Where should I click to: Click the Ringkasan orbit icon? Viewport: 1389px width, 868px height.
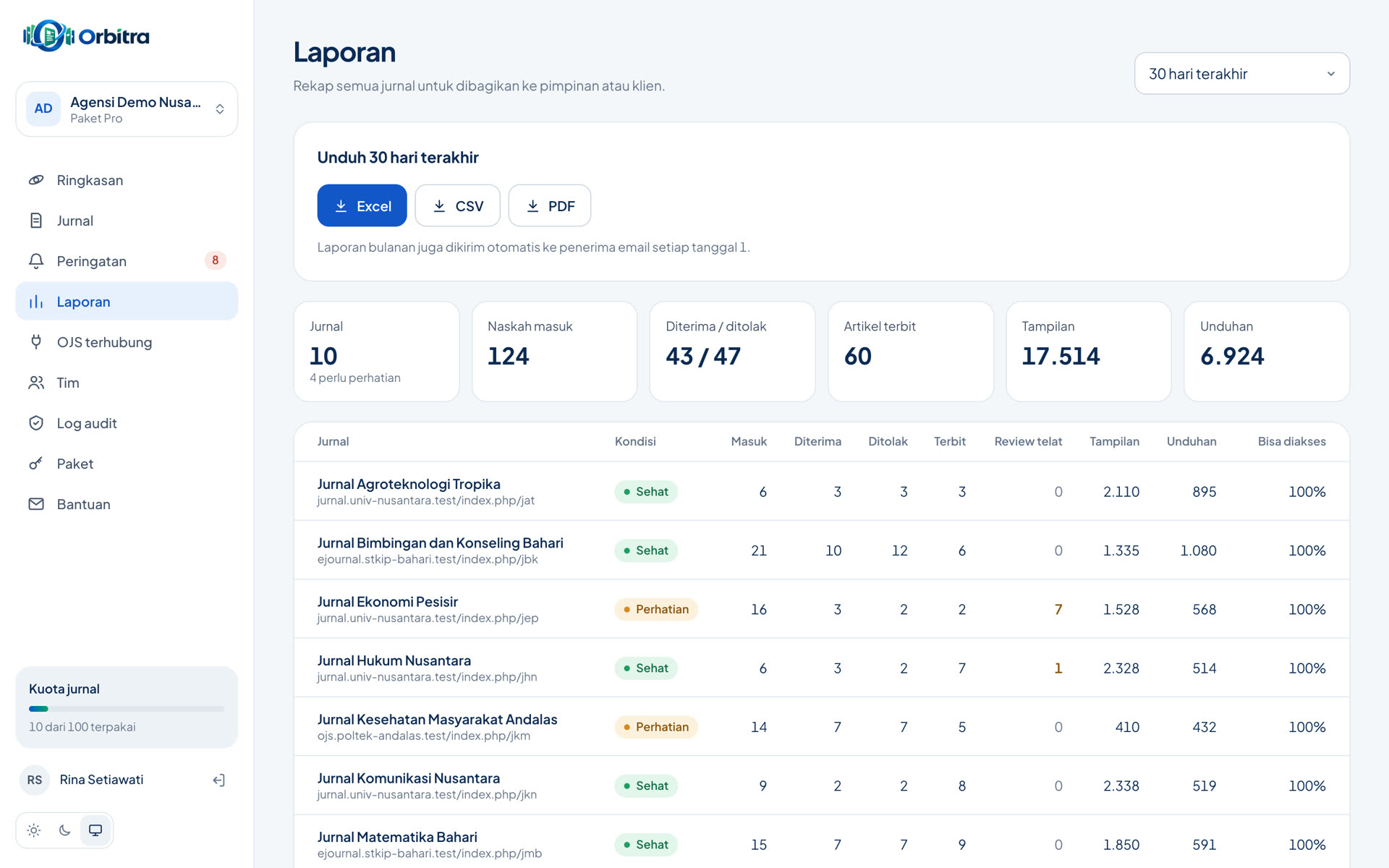(x=36, y=180)
